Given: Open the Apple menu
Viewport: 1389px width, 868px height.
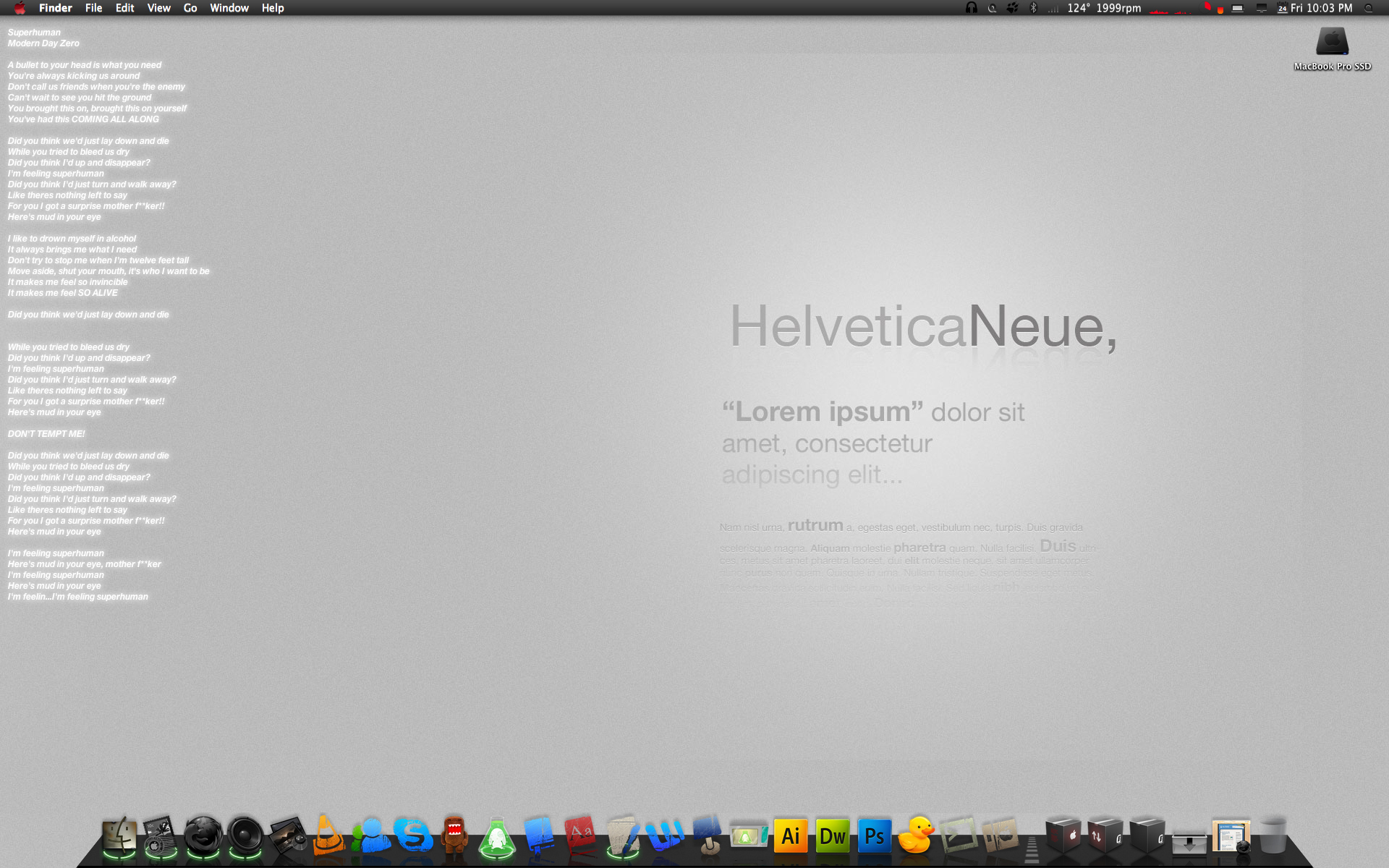Looking at the screenshot, I should [20, 8].
